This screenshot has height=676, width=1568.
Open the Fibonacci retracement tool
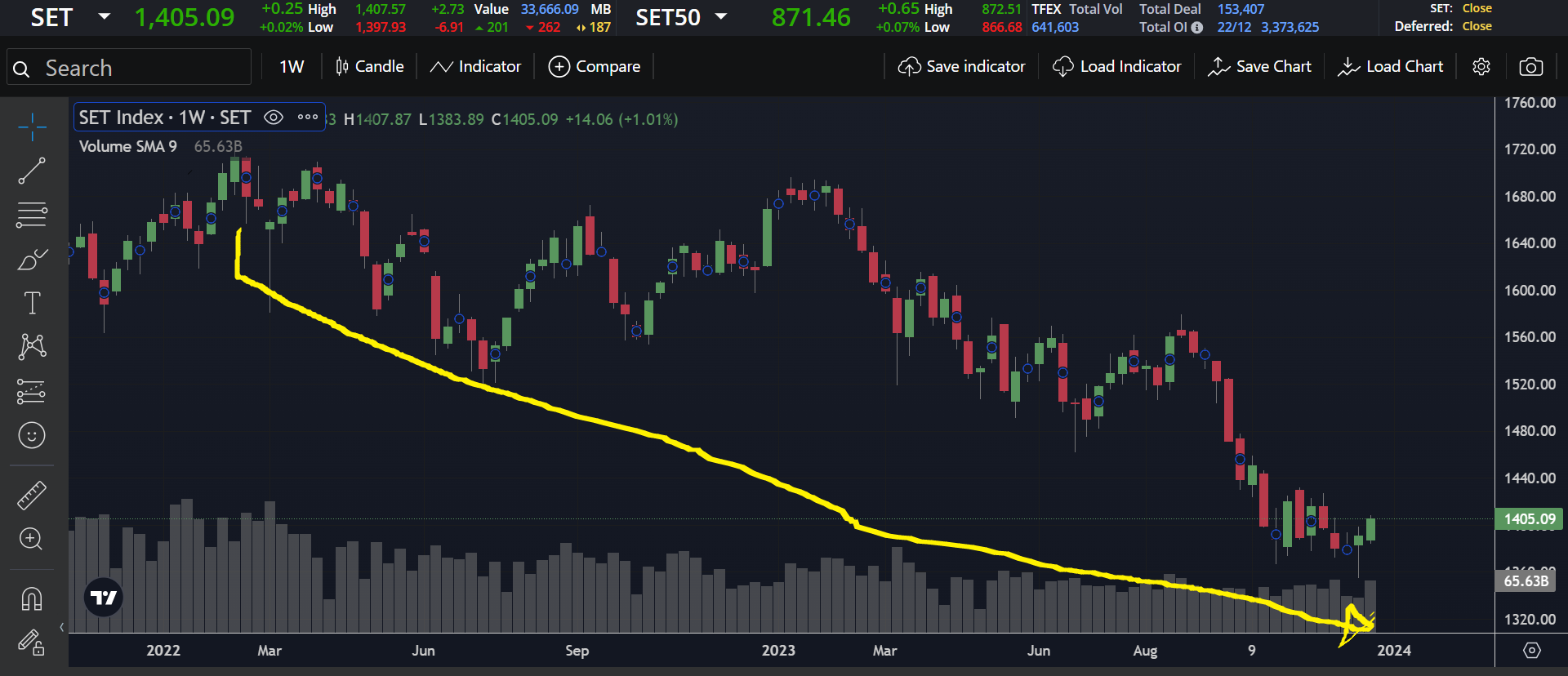click(x=32, y=216)
